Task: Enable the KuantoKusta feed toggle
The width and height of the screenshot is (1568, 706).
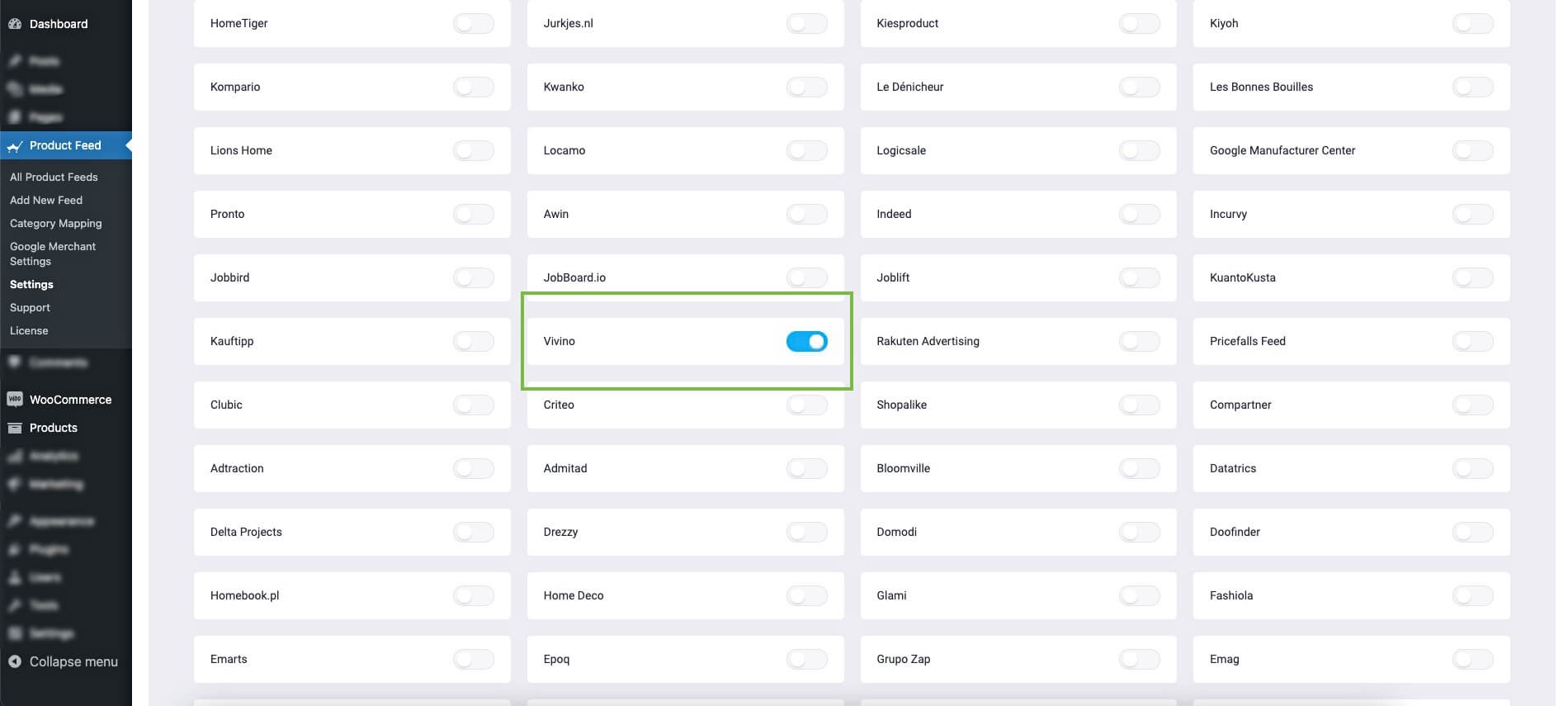Action: [1472, 277]
